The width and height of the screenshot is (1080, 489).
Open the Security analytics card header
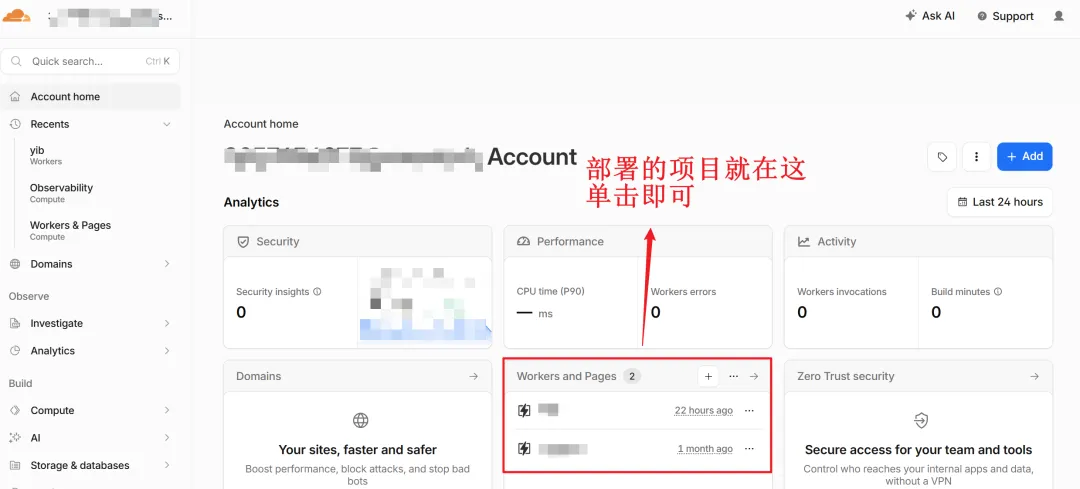pos(357,242)
